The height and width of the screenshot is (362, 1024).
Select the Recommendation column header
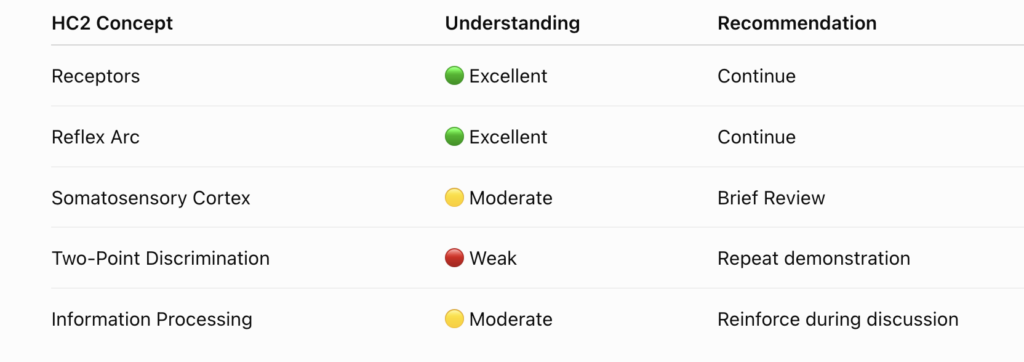pos(797,24)
